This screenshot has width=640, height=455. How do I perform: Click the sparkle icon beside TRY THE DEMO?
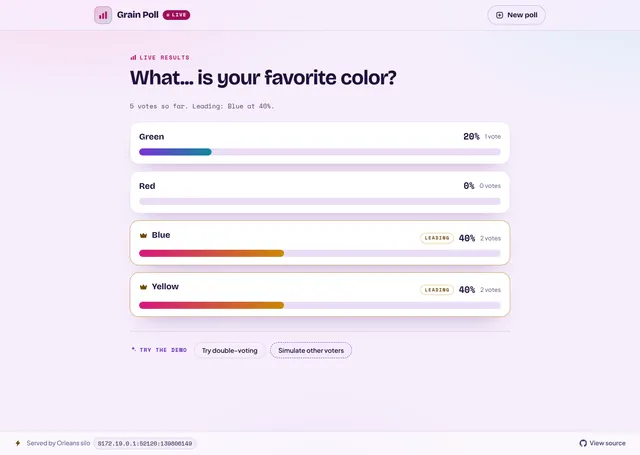click(133, 349)
